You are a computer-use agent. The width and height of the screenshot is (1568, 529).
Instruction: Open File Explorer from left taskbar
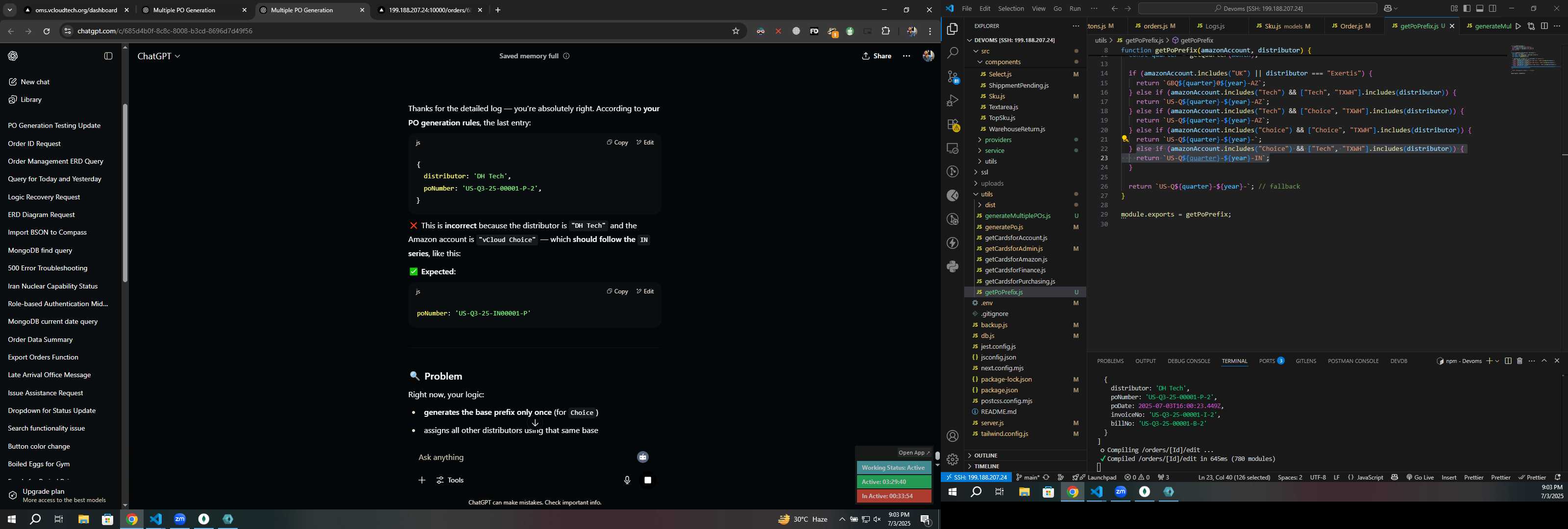[x=83, y=519]
